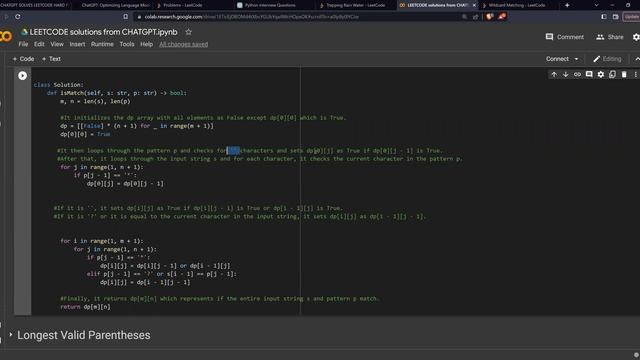The image size is (640, 360).
Task: Open the Help menu
Action: coord(147,44)
